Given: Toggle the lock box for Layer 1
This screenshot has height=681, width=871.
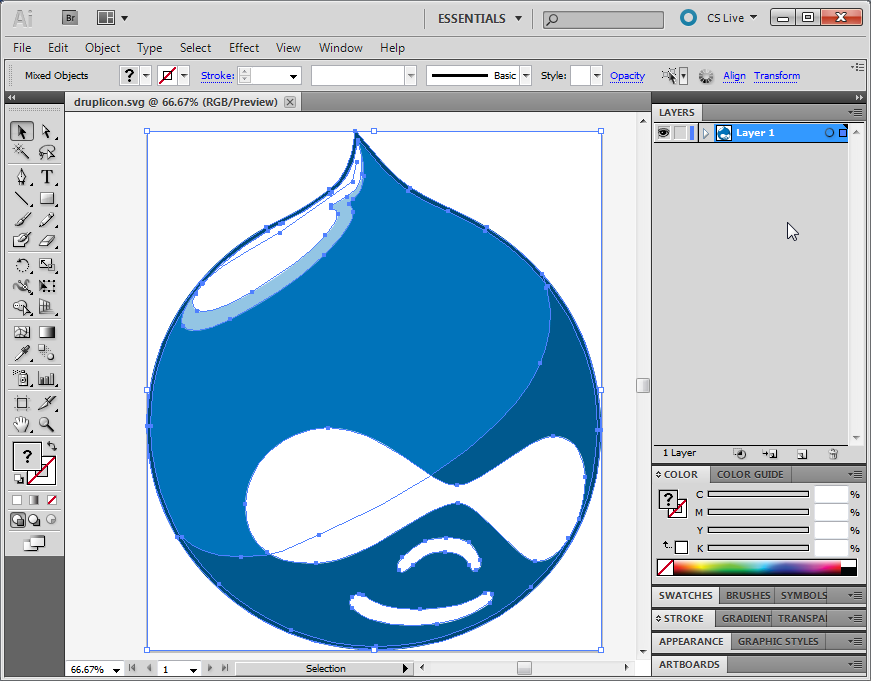Looking at the screenshot, I should pyautogui.click(x=680, y=133).
